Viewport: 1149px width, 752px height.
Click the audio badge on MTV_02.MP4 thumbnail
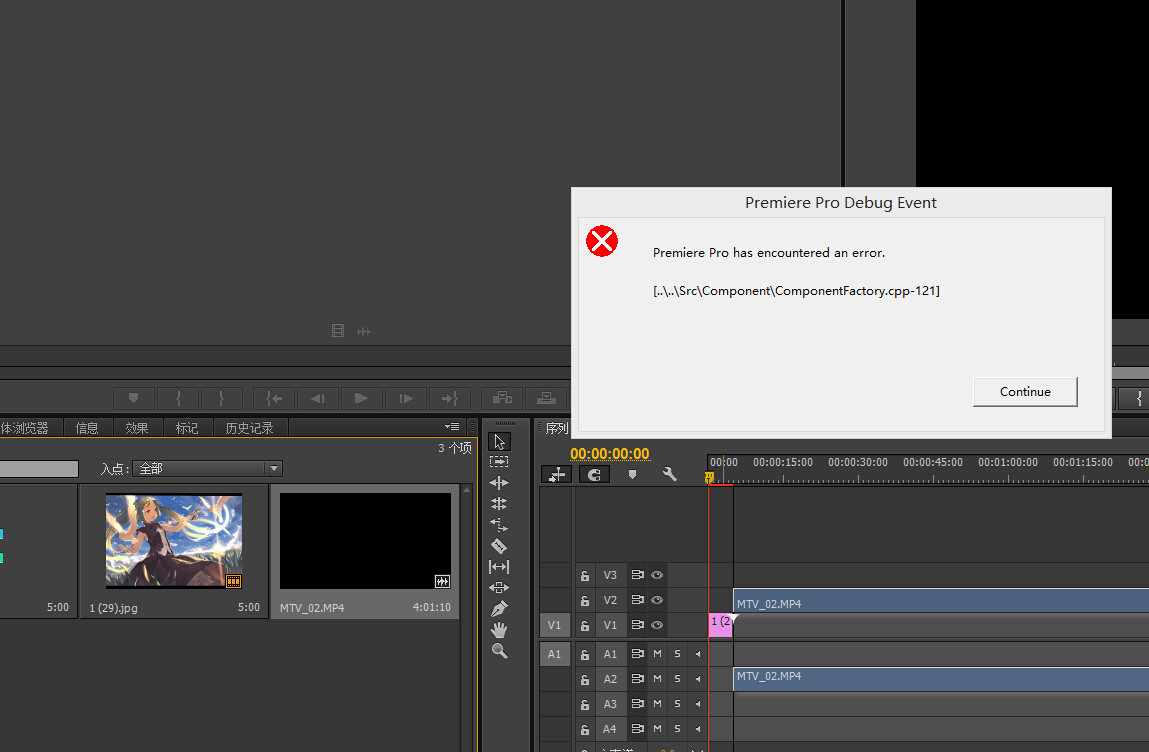[x=442, y=581]
